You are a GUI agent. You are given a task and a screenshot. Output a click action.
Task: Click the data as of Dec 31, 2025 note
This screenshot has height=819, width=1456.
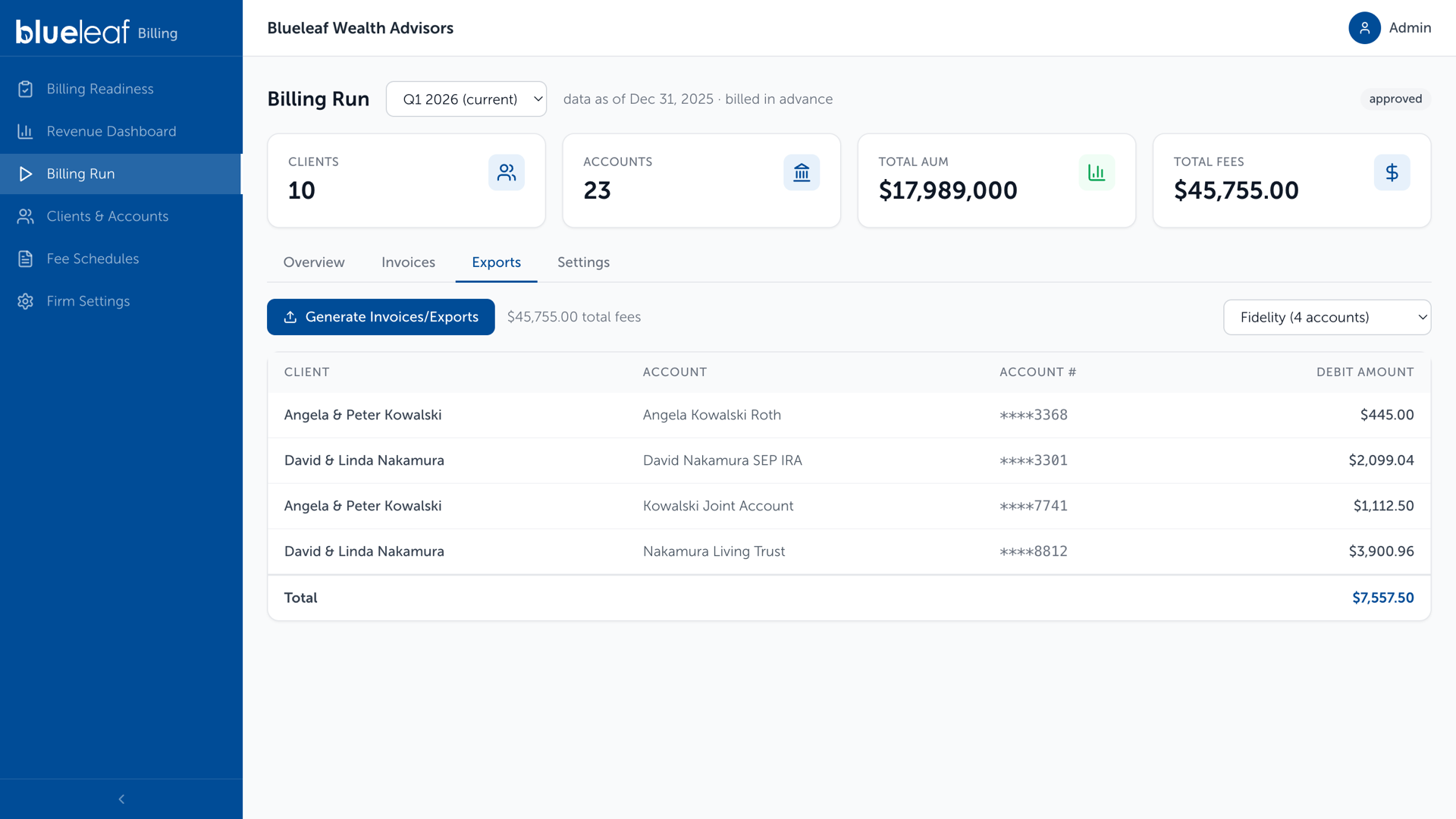click(x=698, y=99)
